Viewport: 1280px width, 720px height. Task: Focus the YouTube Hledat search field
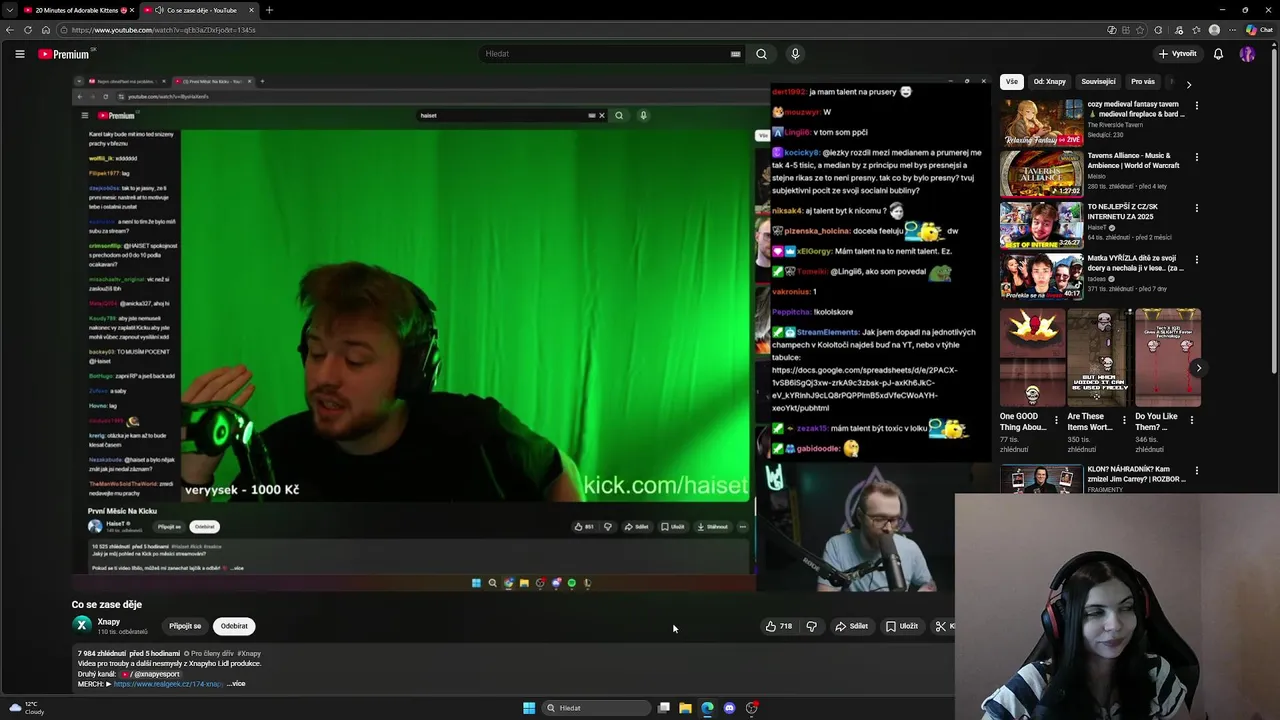(605, 54)
